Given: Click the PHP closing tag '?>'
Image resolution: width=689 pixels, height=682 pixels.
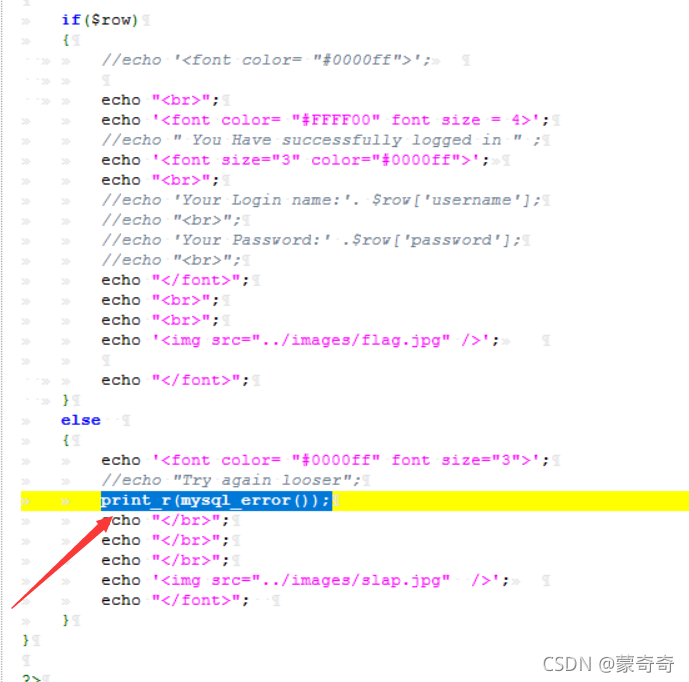Looking at the screenshot, I should pyautogui.click(x=31, y=678).
